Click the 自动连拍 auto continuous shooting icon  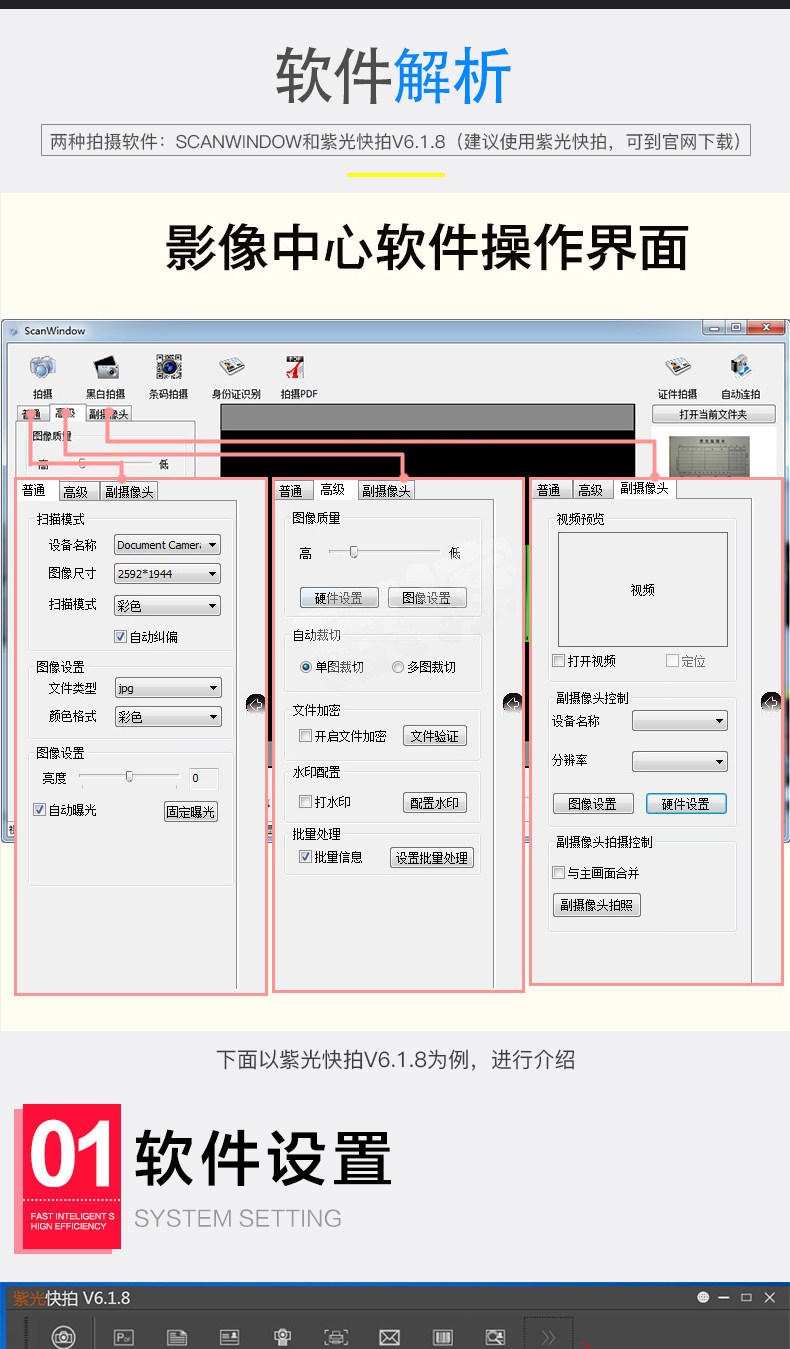tap(741, 368)
